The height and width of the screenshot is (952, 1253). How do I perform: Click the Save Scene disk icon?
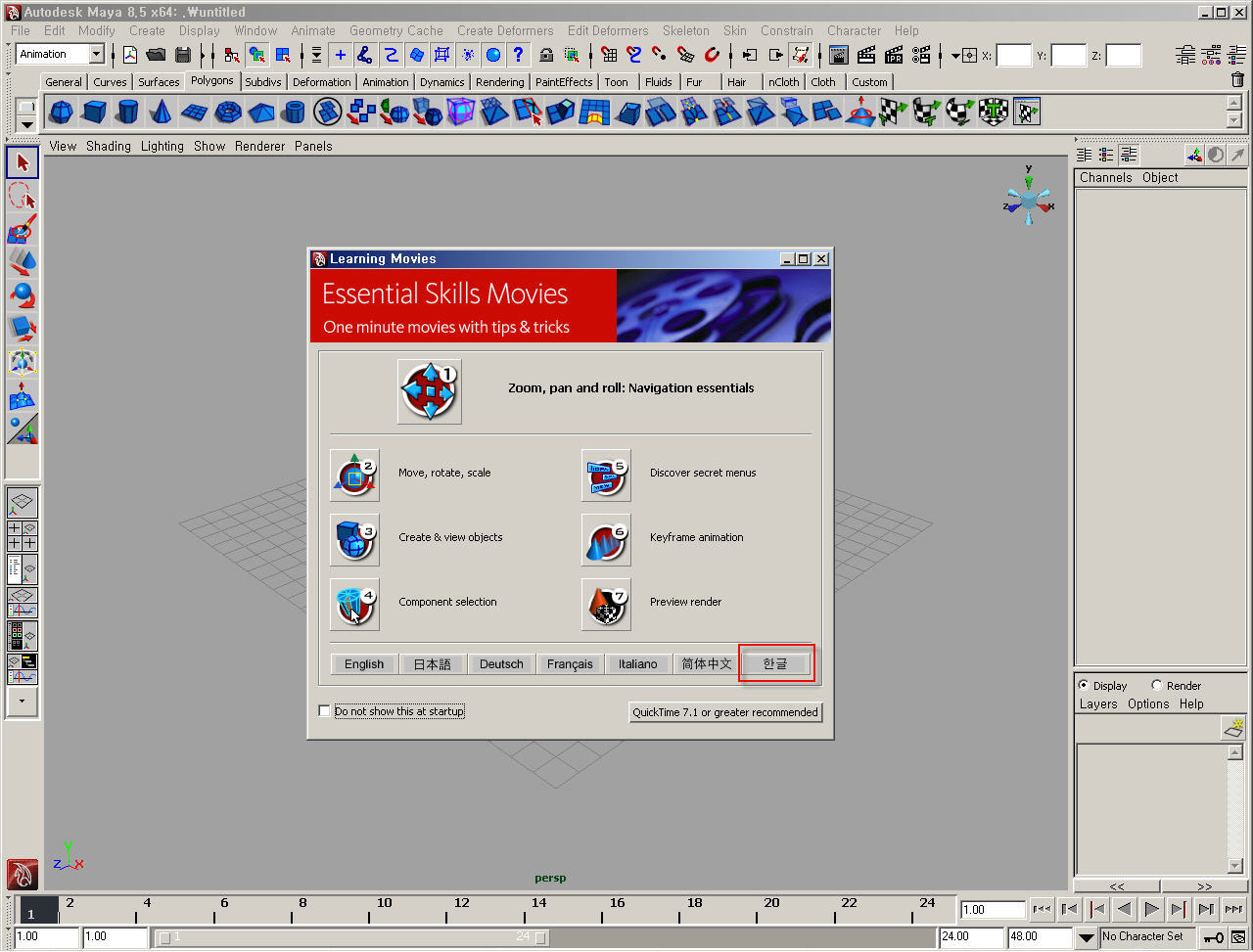182,55
